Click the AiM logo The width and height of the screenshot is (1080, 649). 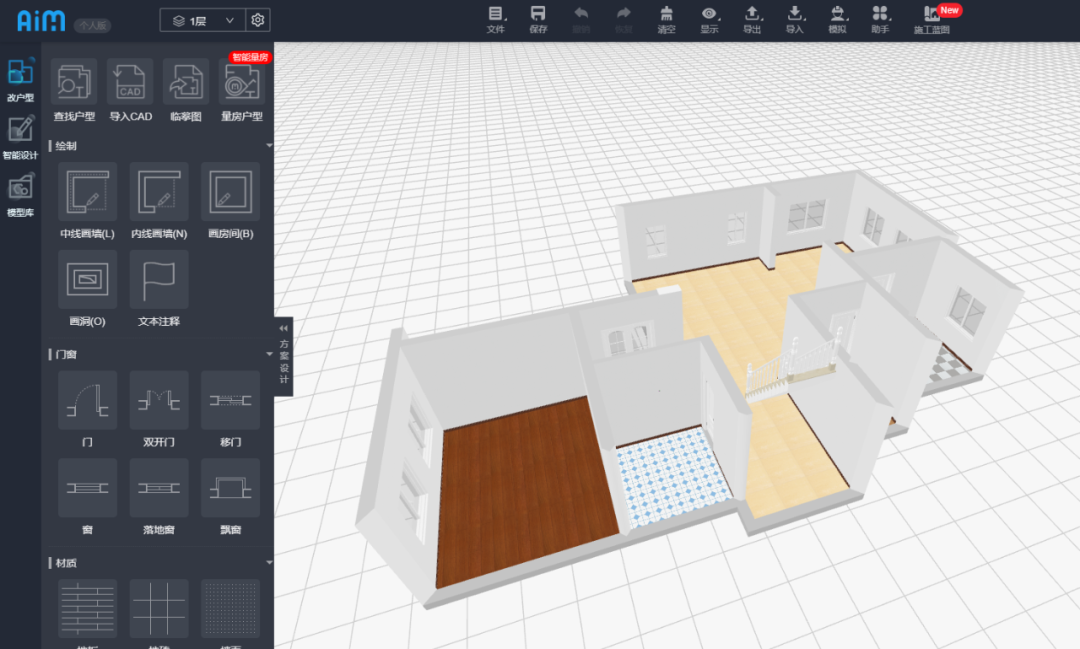coord(41,21)
